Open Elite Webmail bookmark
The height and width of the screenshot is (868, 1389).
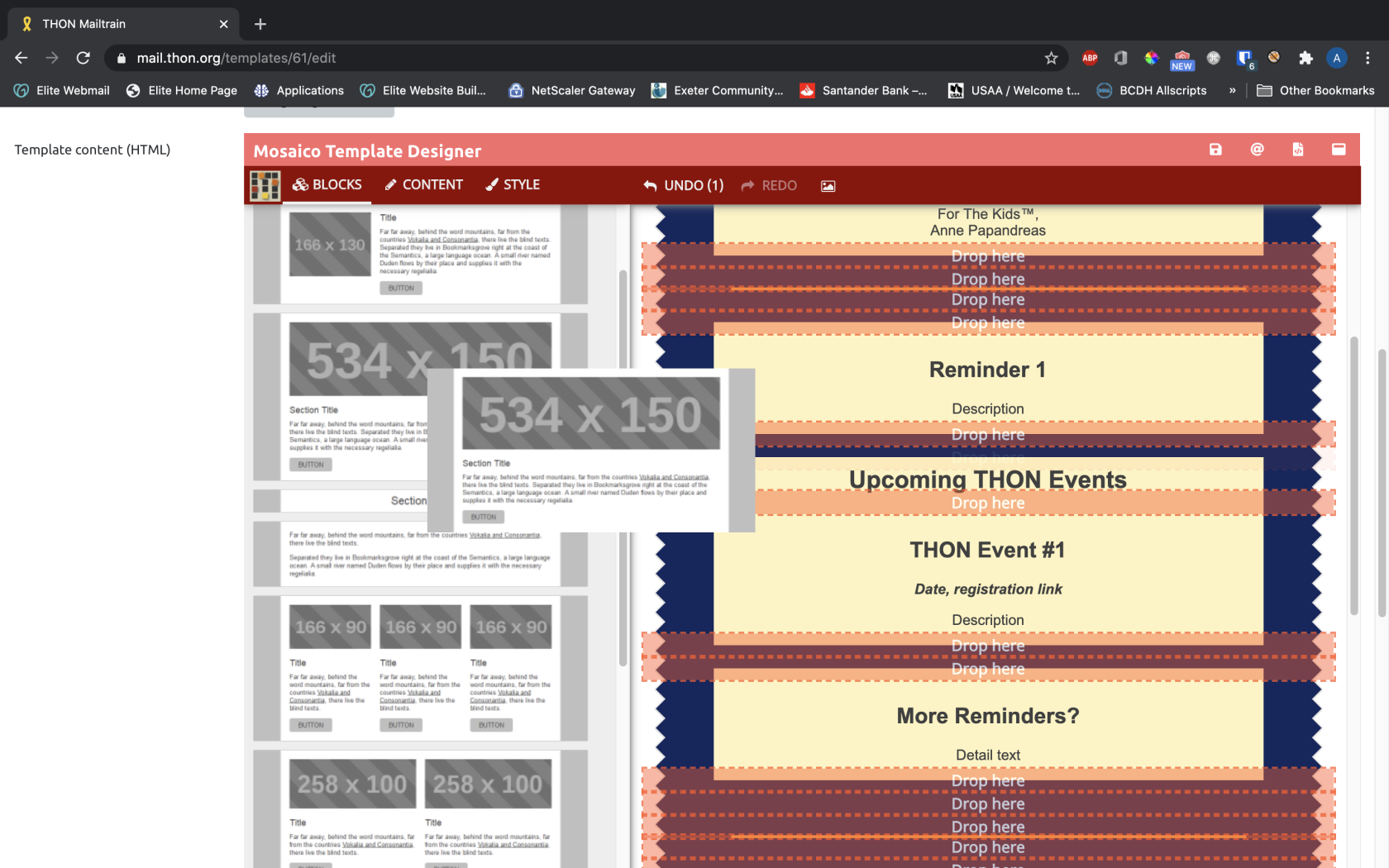62,91
